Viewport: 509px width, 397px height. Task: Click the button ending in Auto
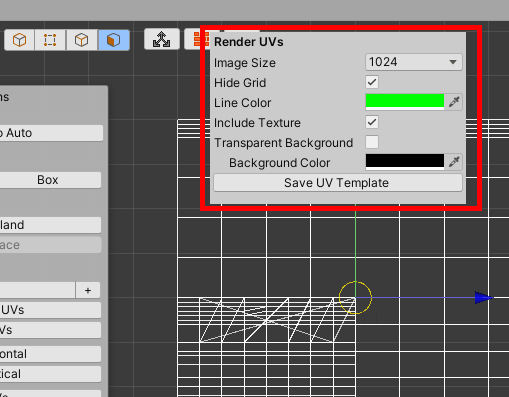[50, 133]
